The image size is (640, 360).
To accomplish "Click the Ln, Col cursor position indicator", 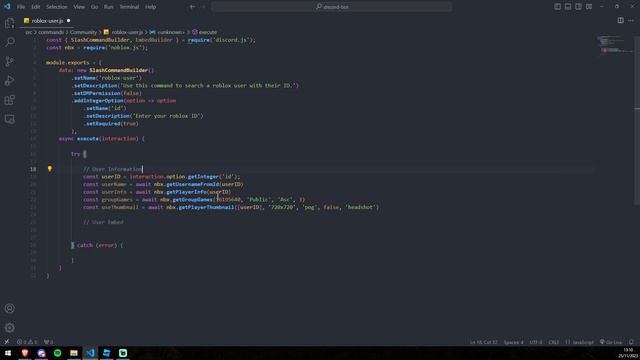I will click(x=483, y=342).
